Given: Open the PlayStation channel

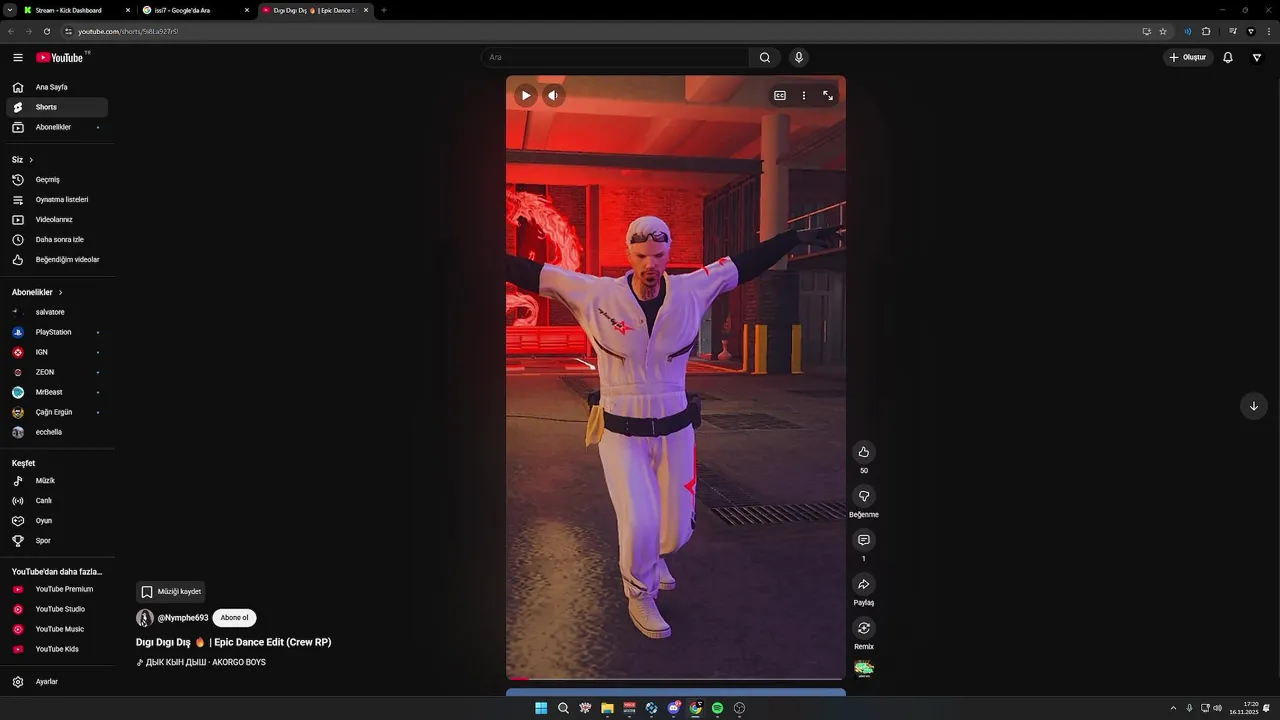Looking at the screenshot, I should 57,332.
